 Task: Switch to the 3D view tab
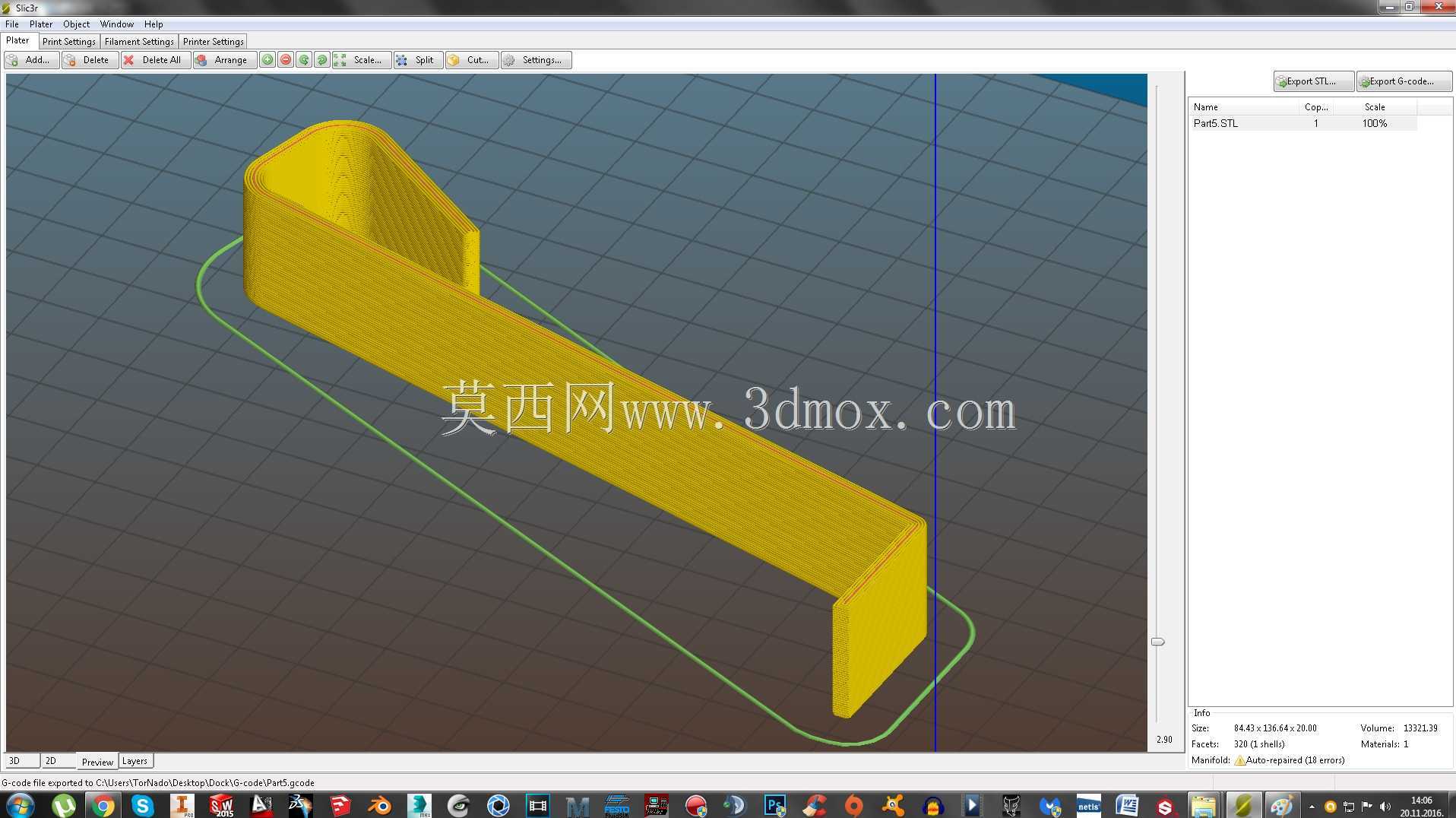coord(22,761)
